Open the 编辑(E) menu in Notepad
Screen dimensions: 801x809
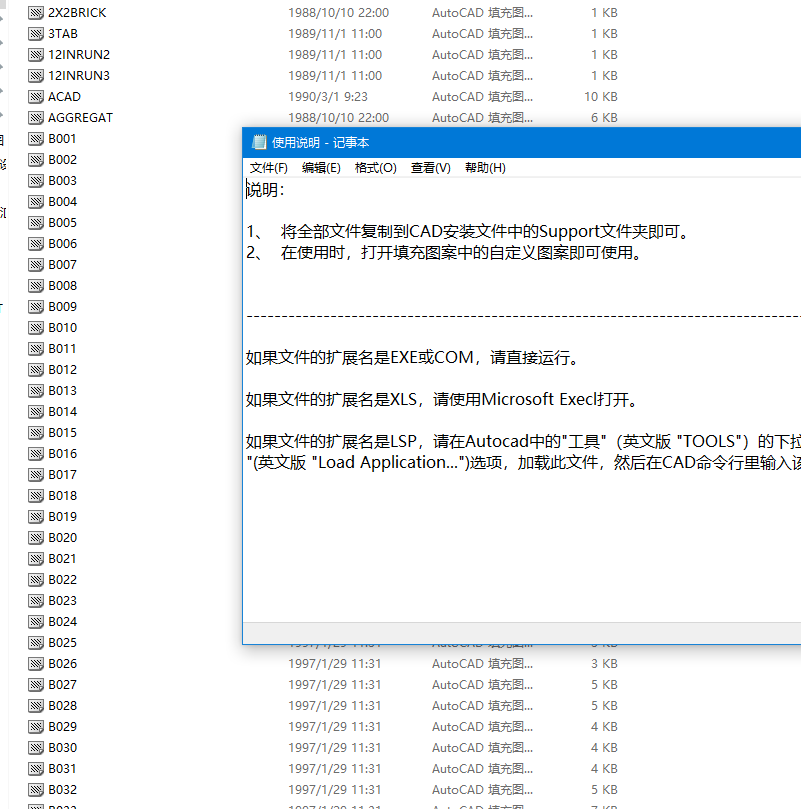pyautogui.click(x=321, y=168)
